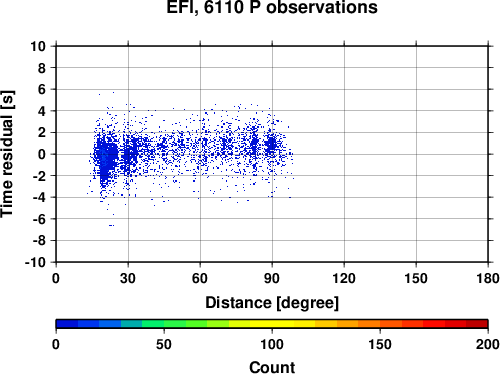Click the dark blue colorbar segment at 0
500x374 pixels.
(67, 324)
